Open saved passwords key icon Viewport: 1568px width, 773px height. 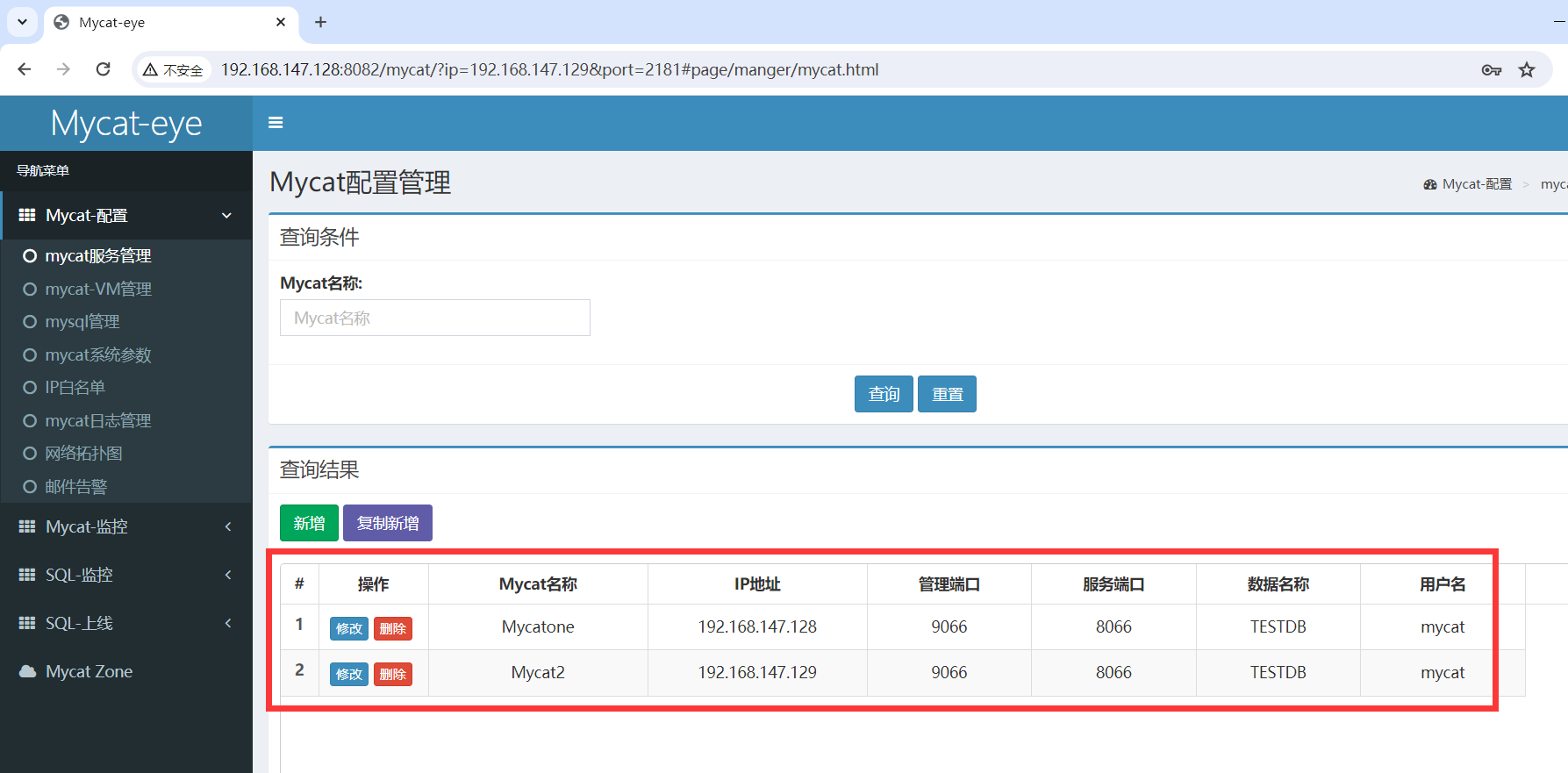click(x=1491, y=70)
